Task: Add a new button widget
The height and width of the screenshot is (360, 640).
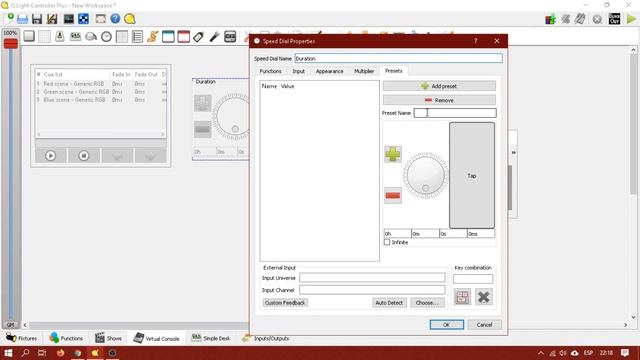Action: (29, 36)
